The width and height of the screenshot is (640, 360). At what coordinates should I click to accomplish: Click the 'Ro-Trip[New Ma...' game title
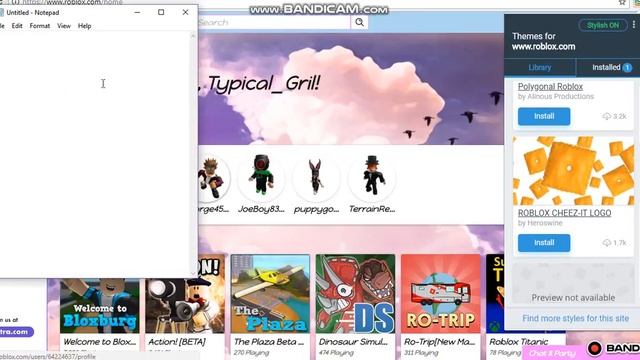point(439,342)
